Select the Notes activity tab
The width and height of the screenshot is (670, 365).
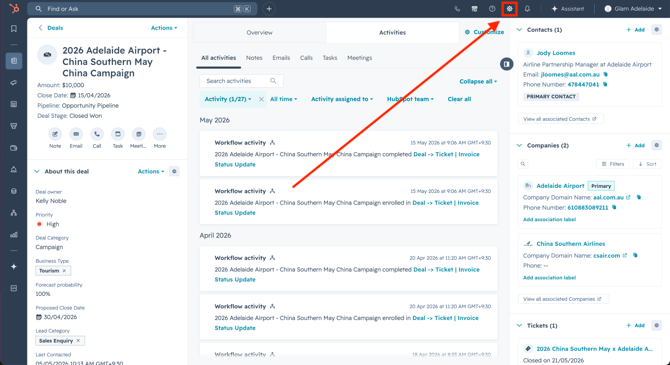point(254,58)
